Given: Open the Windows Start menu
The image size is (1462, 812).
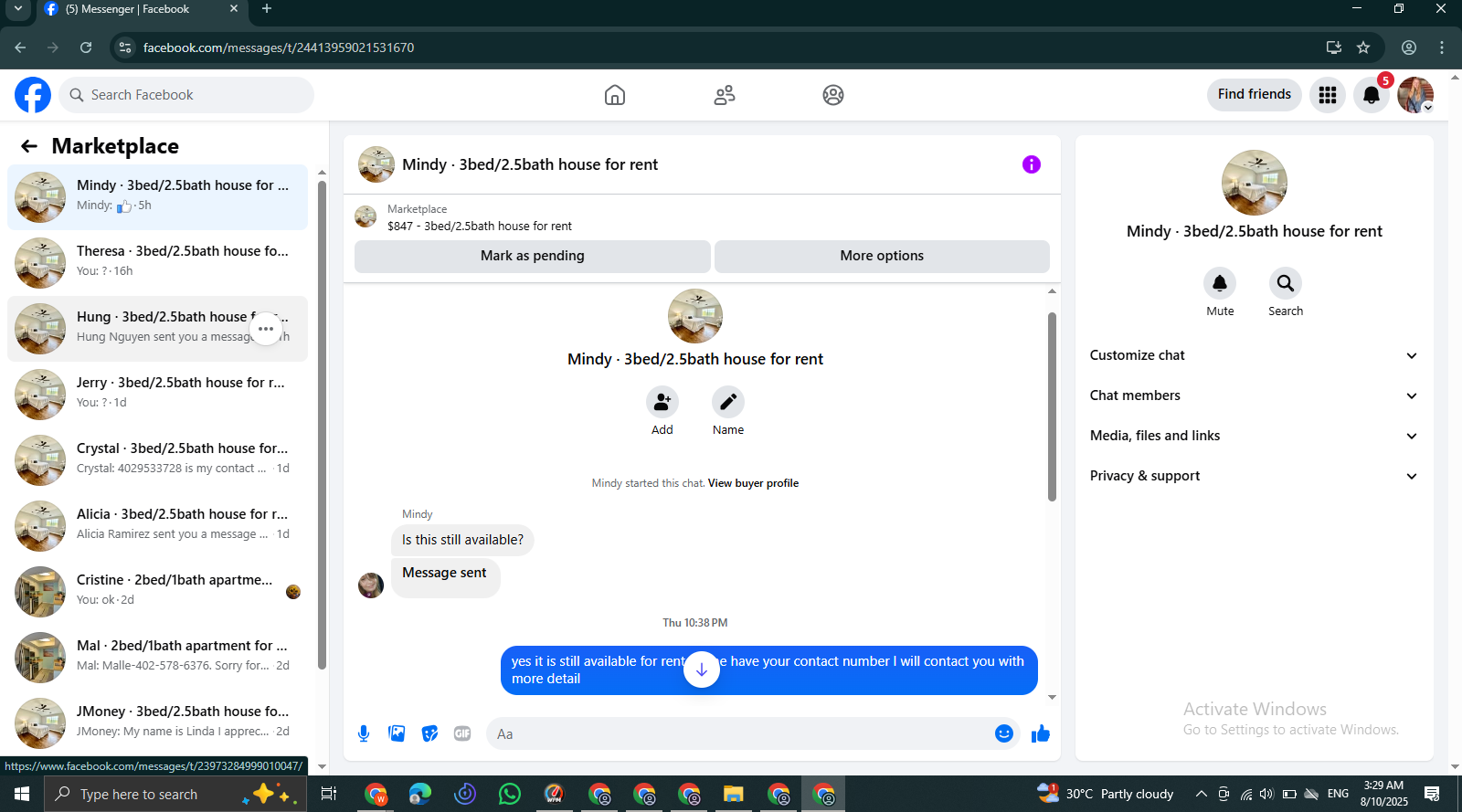Looking at the screenshot, I should coord(22,794).
